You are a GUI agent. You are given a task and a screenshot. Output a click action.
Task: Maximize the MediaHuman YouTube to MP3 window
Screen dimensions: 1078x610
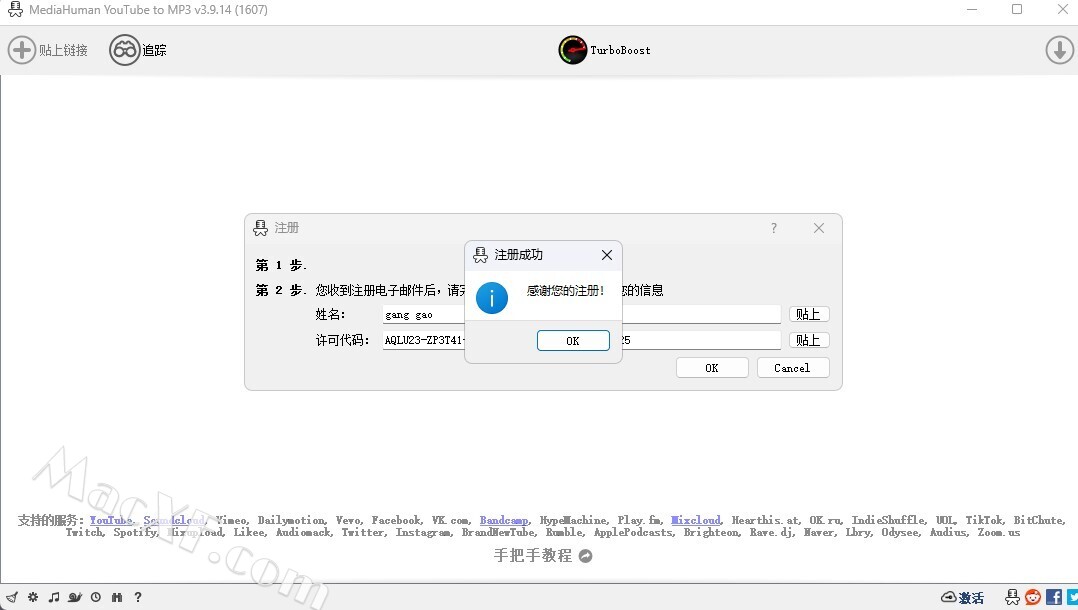1017,10
